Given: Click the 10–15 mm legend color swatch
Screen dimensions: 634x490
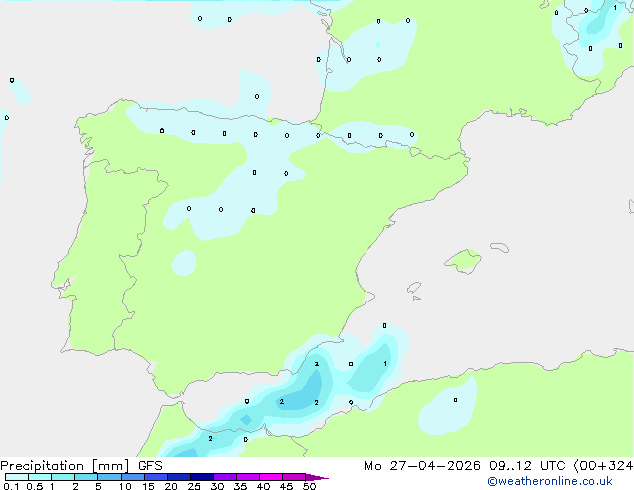Looking at the screenshot, I should click(132, 477).
